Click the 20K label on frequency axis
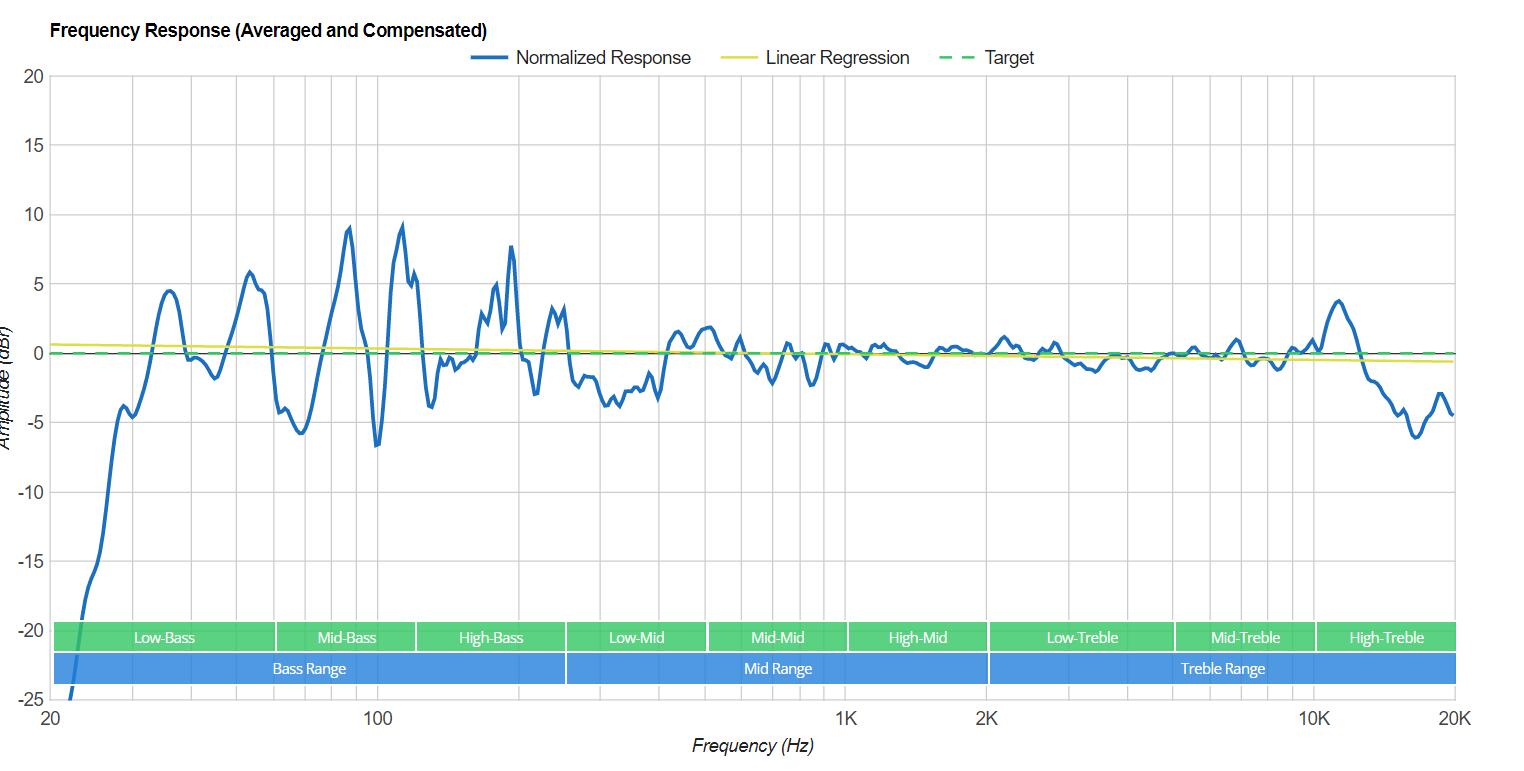The height and width of the screenshot is (771, 1524). coord(1454,718)
